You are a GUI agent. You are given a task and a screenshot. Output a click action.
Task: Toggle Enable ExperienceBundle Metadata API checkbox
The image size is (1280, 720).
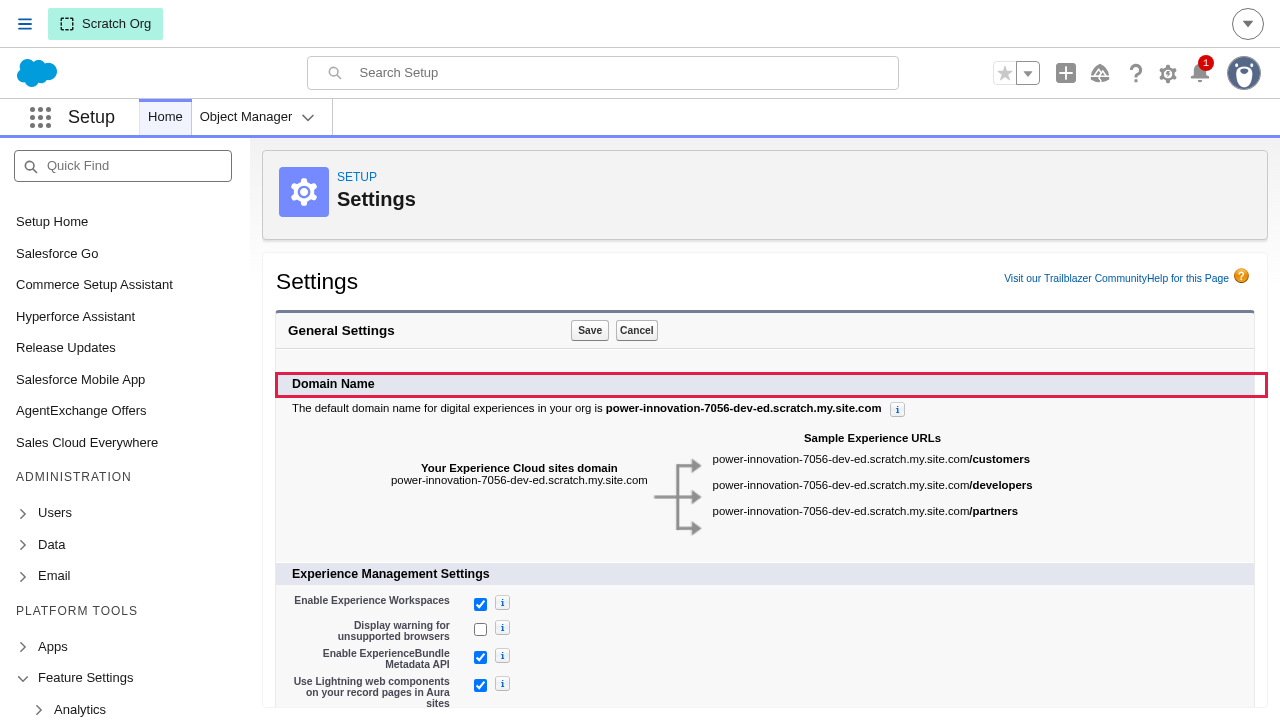pyautogui.click(x=480, y=657)
